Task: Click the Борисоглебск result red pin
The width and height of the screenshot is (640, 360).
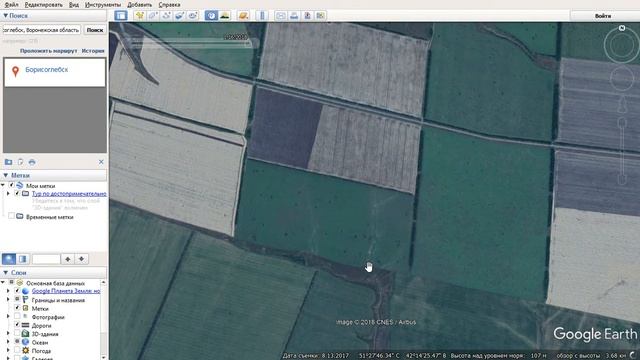Action: [16, 71]
